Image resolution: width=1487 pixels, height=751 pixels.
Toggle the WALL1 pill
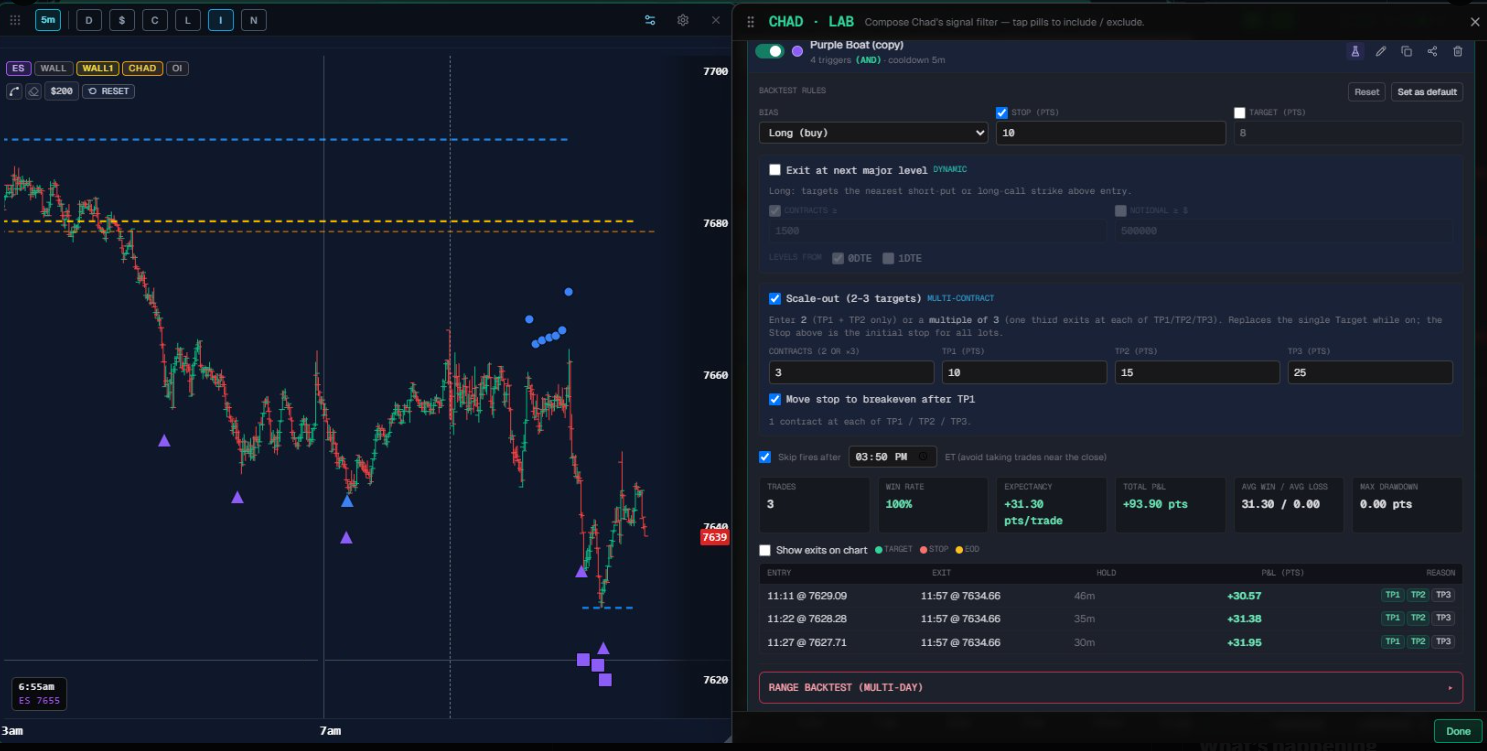pyautogui.click(x=97, y=68)
